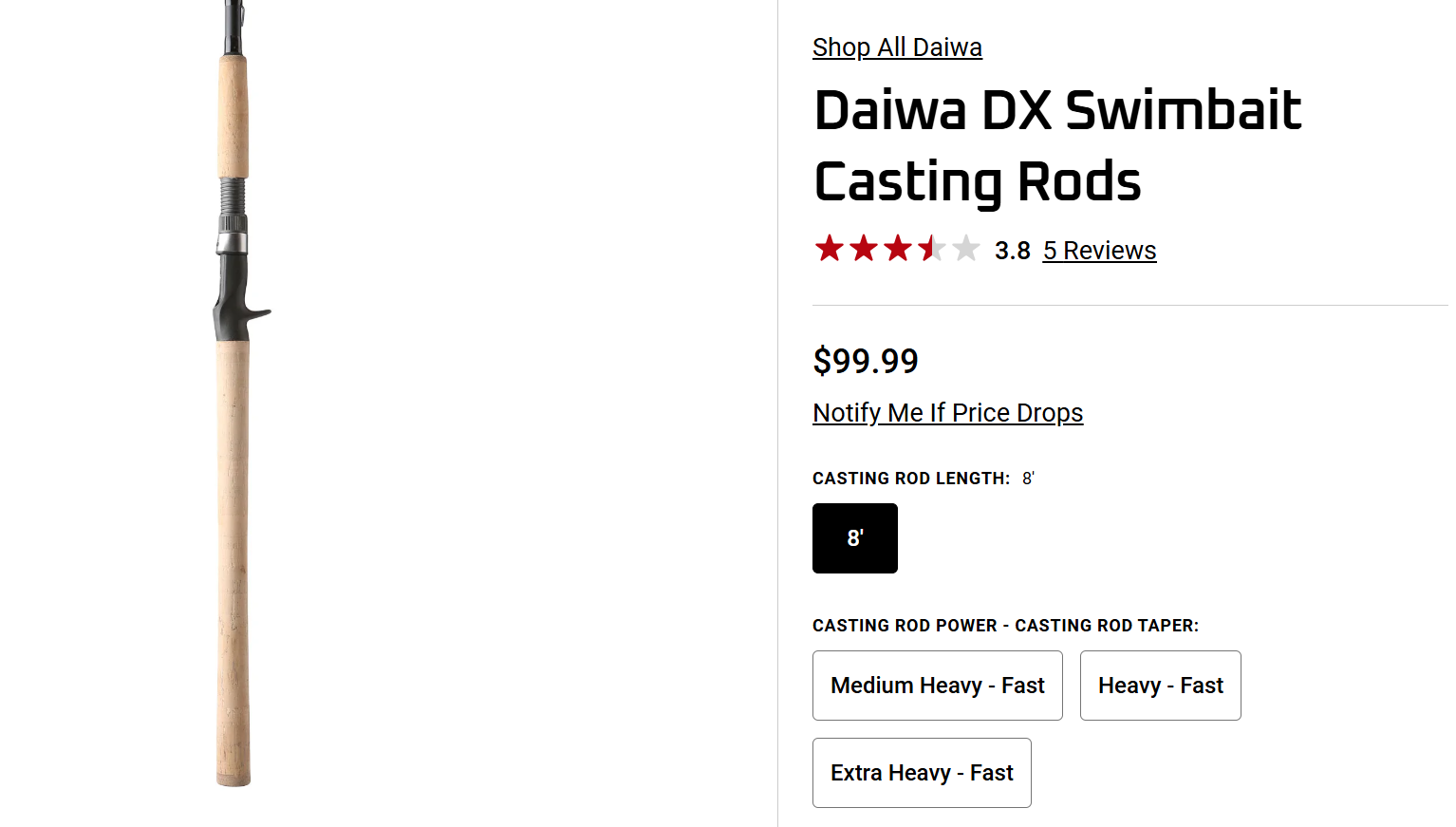The width and height of the screenshot is (1456, 827).
Task: Click Notify Me If Price Drops
Action: [947, 413]
